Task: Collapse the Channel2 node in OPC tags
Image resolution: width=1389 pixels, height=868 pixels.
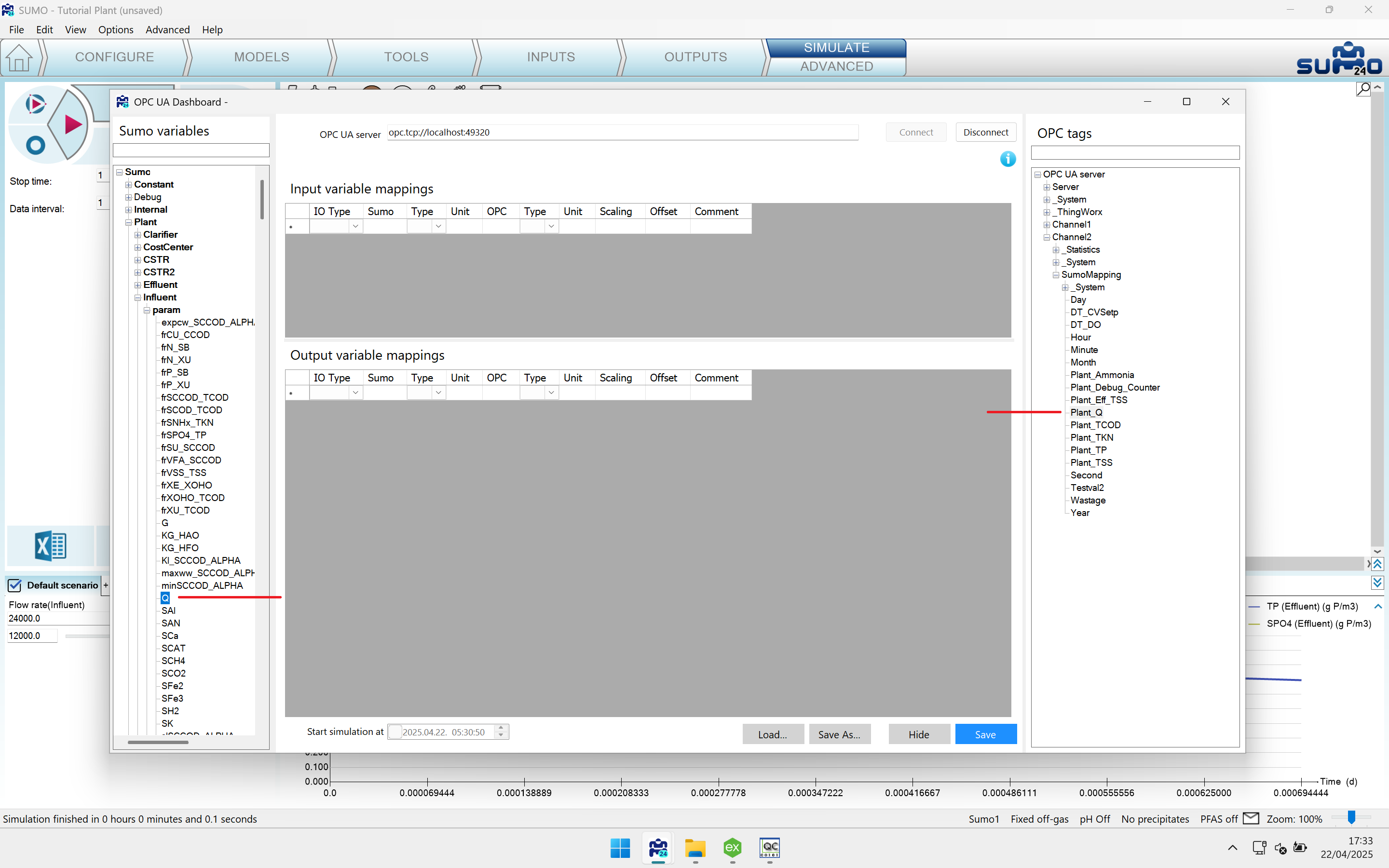Action: 1047,237
